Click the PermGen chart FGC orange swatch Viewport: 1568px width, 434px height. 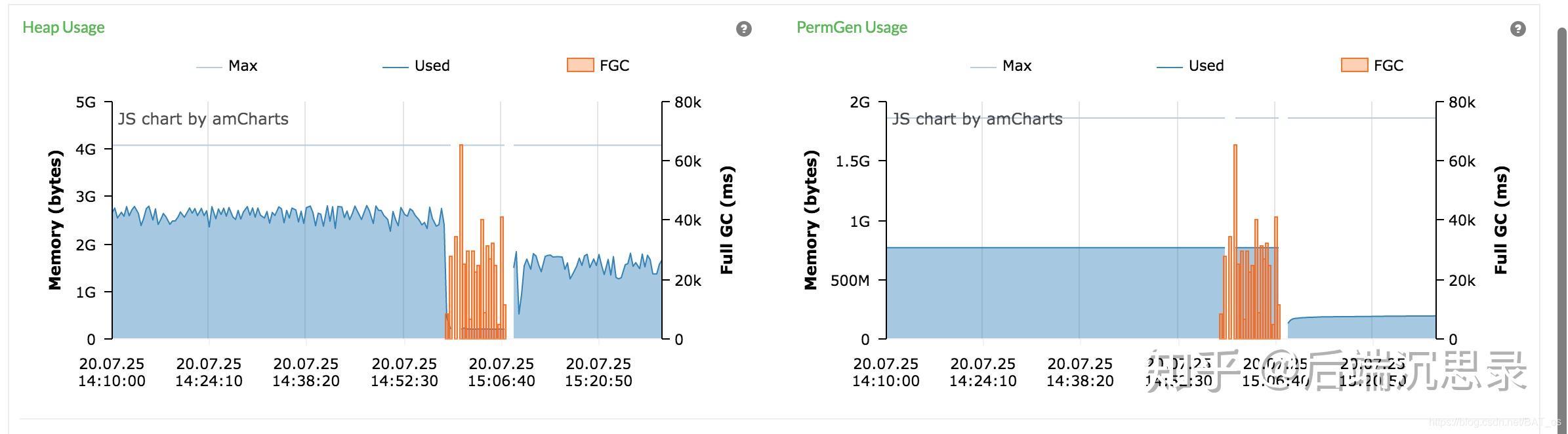pyautogui.click(x=1354, y=65)
